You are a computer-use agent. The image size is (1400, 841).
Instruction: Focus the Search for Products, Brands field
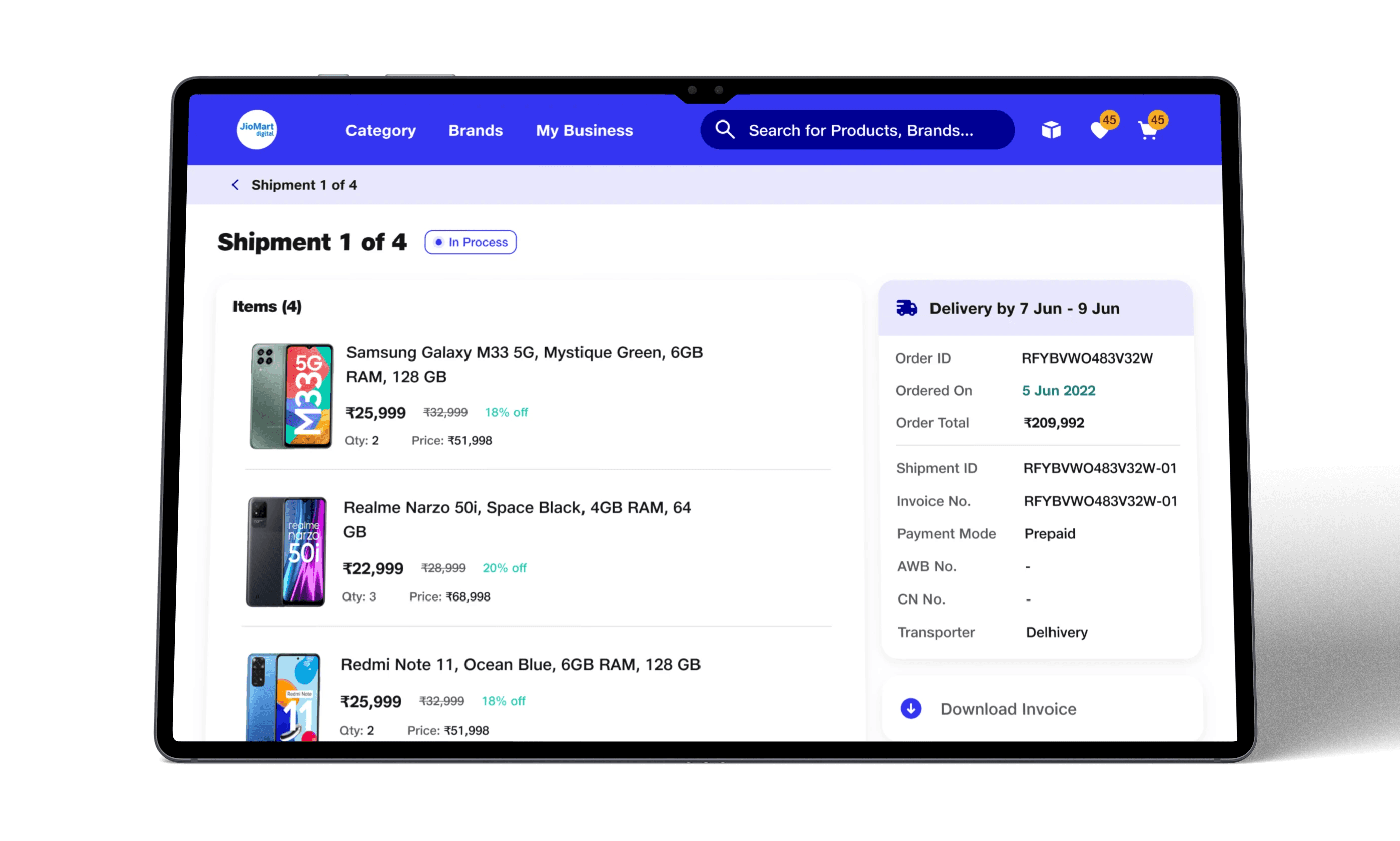[860, 131]
